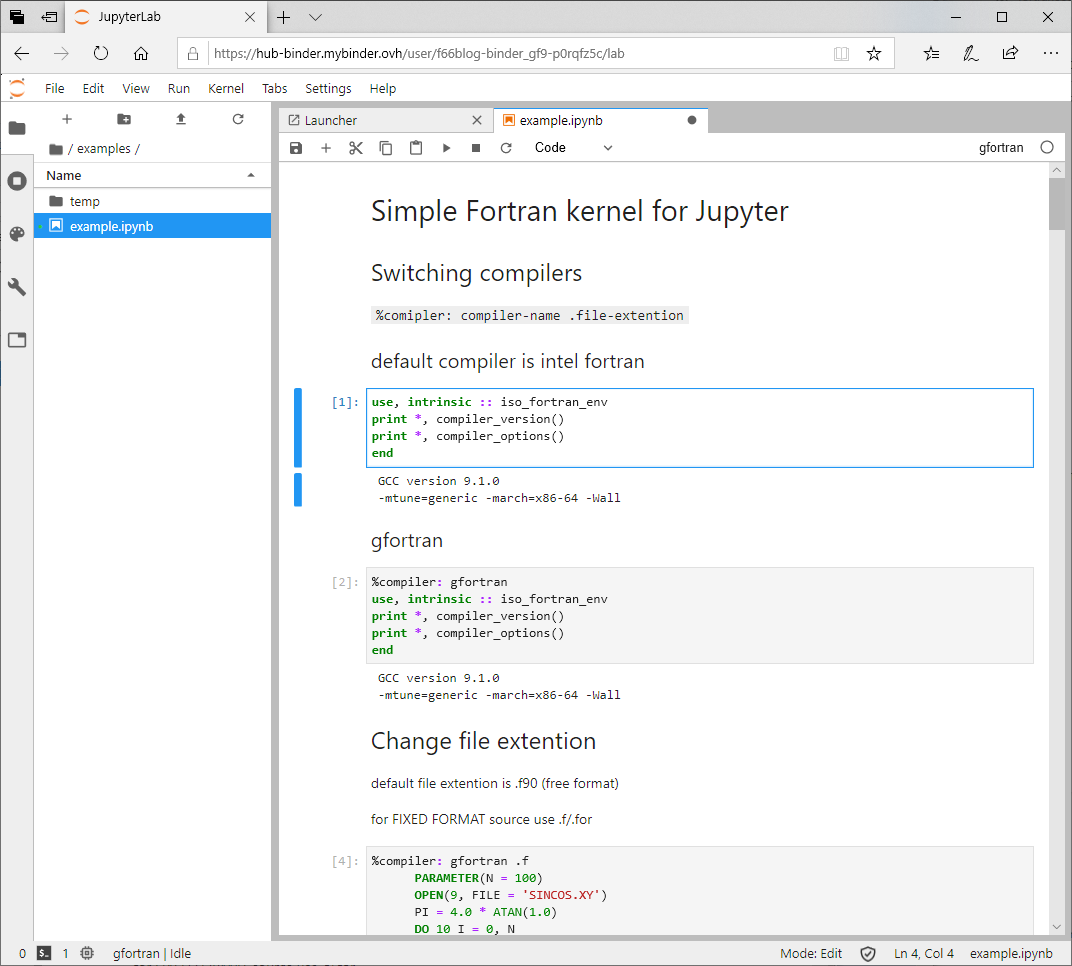Open browser Settings and more menu
Image resolution: width=1072 pixels, height=966 pixels.
[1051, 53]
